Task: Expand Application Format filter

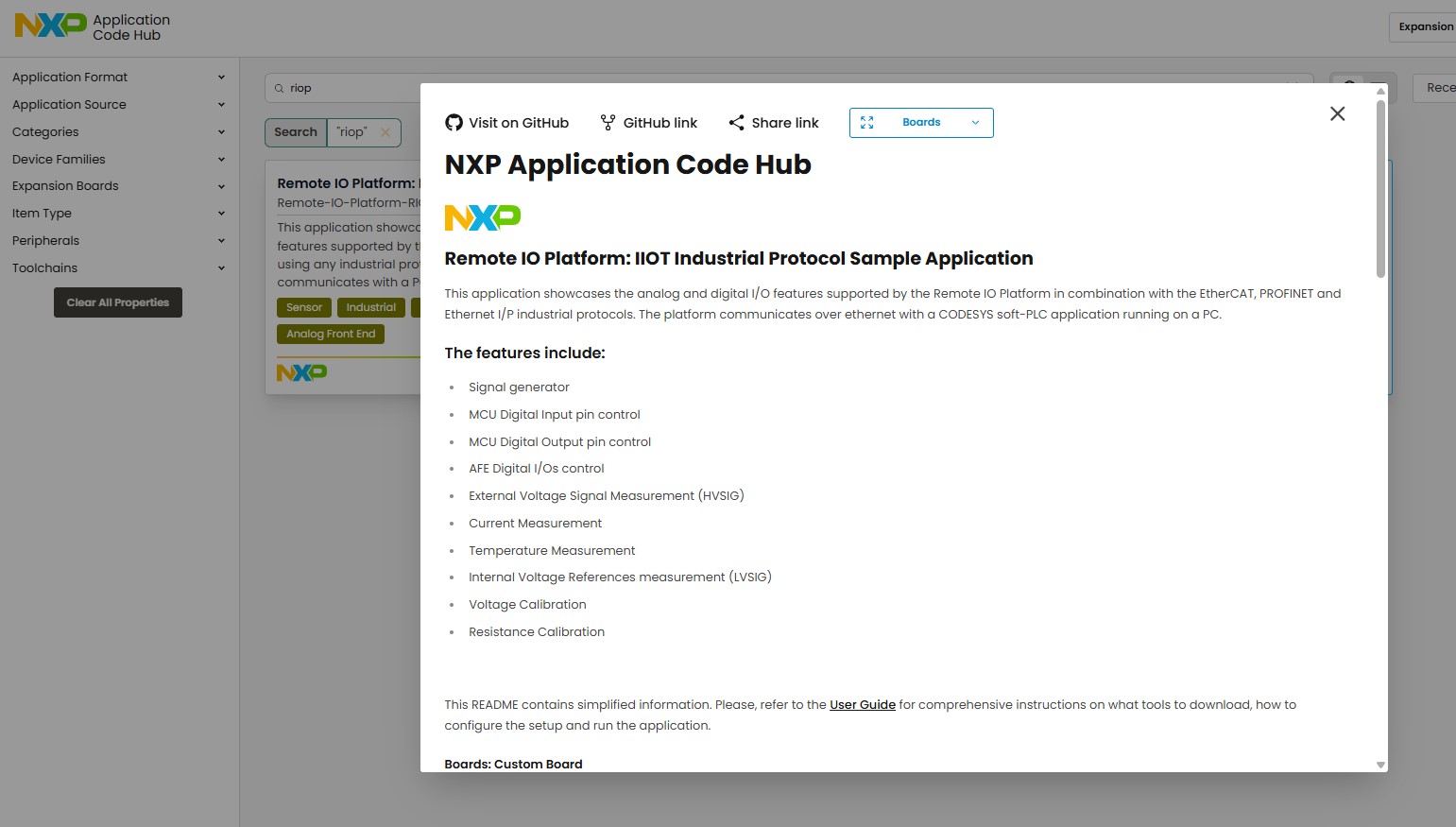Action: pyautogui.click(x=118, y=78)
